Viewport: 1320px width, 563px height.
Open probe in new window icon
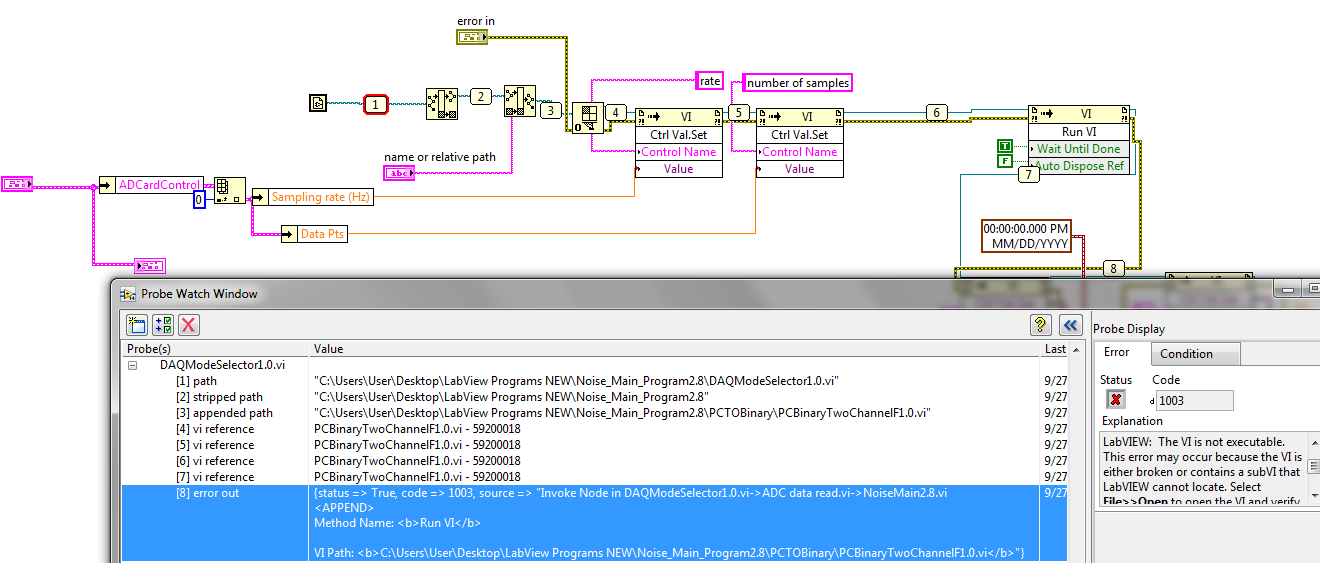pos(137,324)
